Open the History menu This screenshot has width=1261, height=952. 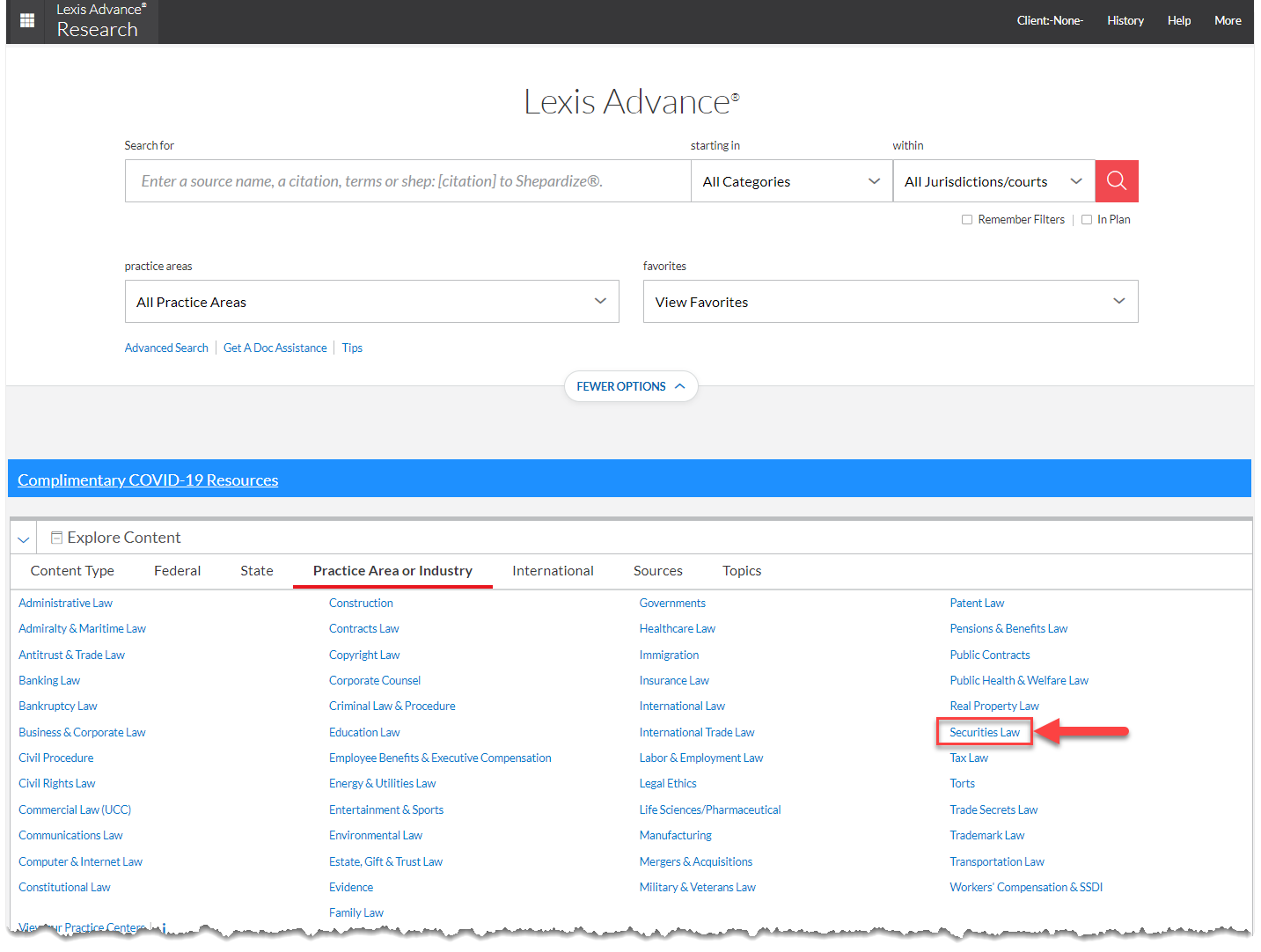click(x=1125, y=20)
